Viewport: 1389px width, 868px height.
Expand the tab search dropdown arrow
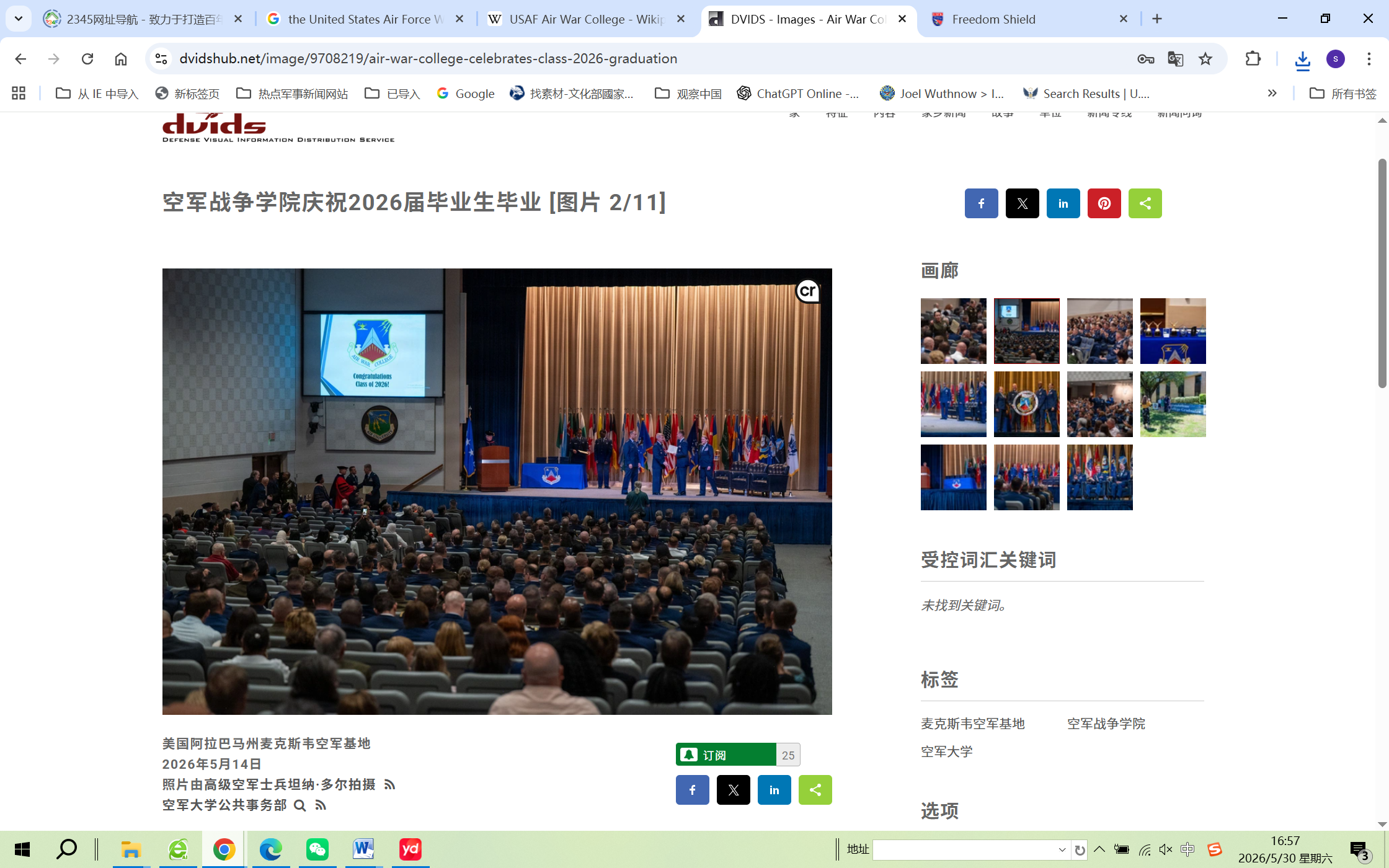pyautogui.click(x=18, y=19)
